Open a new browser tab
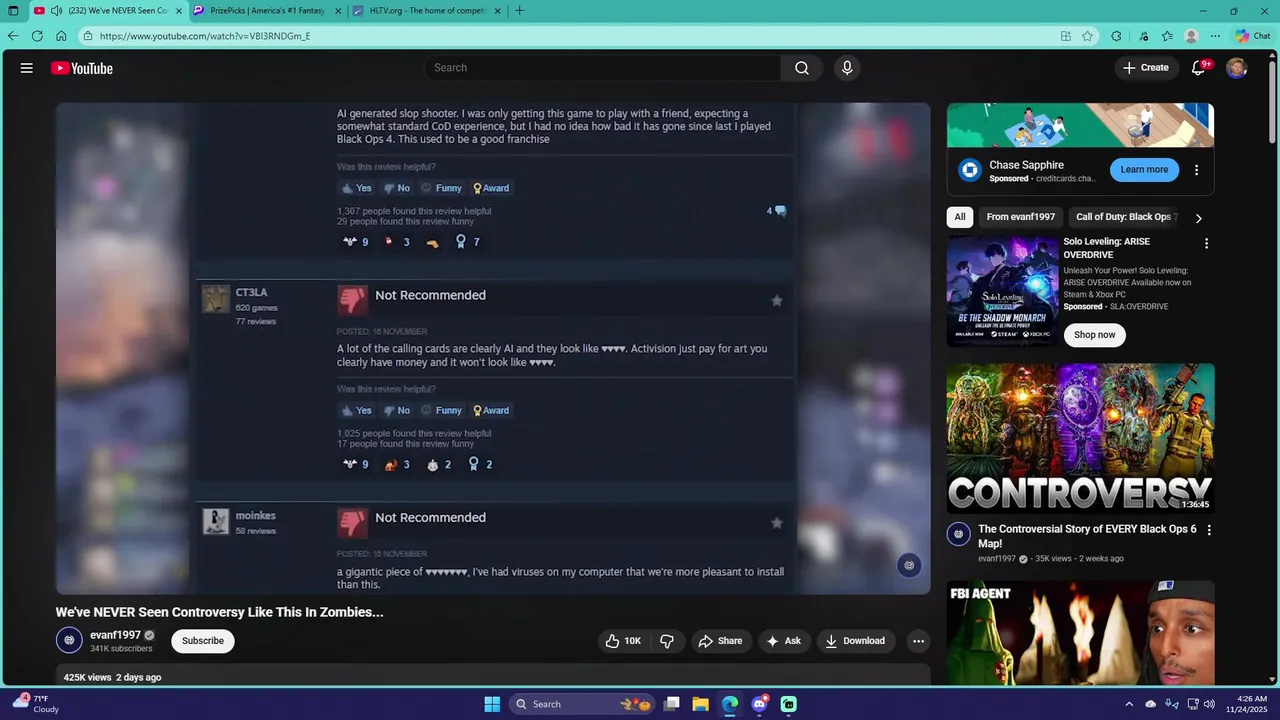The height and width of the screenshot is (720, 1280). coord(519,11)
